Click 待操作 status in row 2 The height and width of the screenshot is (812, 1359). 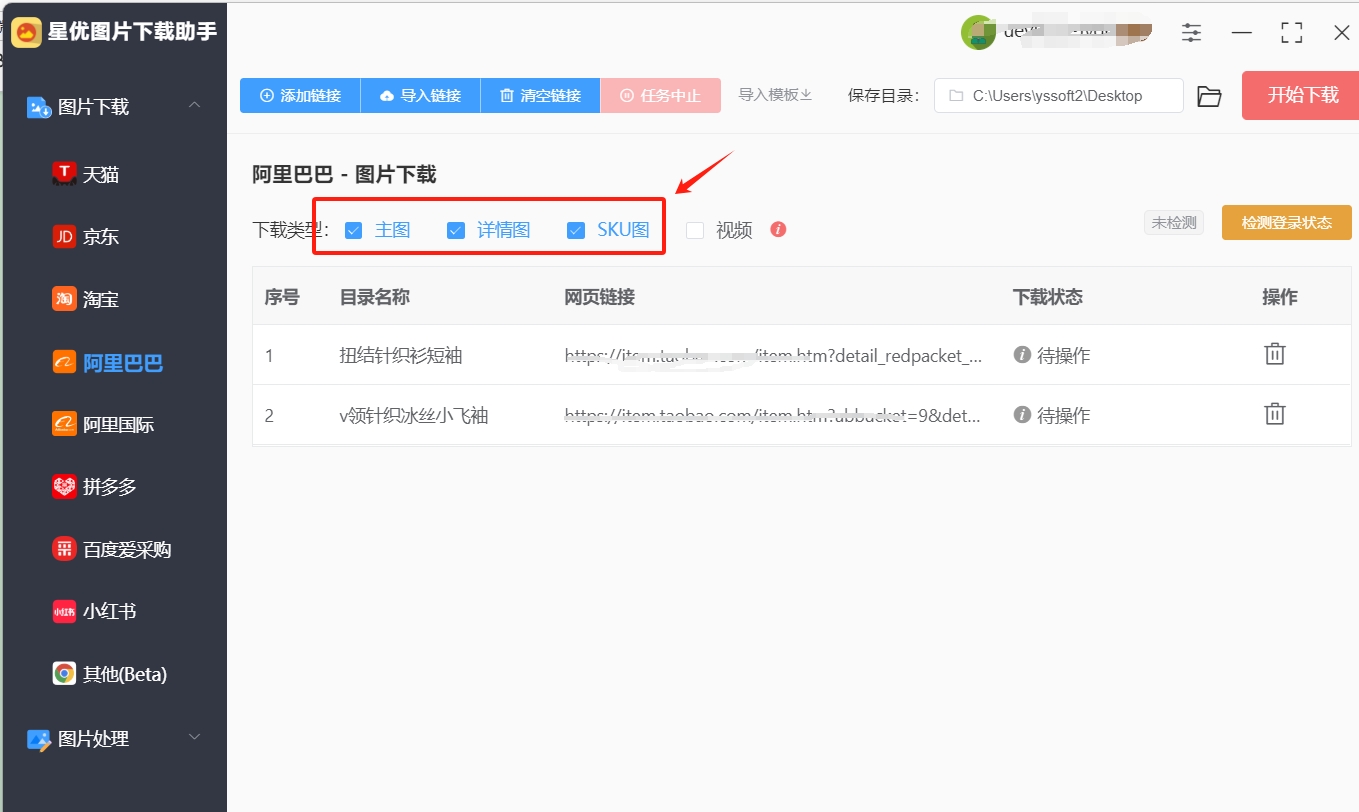[1064, 415]
